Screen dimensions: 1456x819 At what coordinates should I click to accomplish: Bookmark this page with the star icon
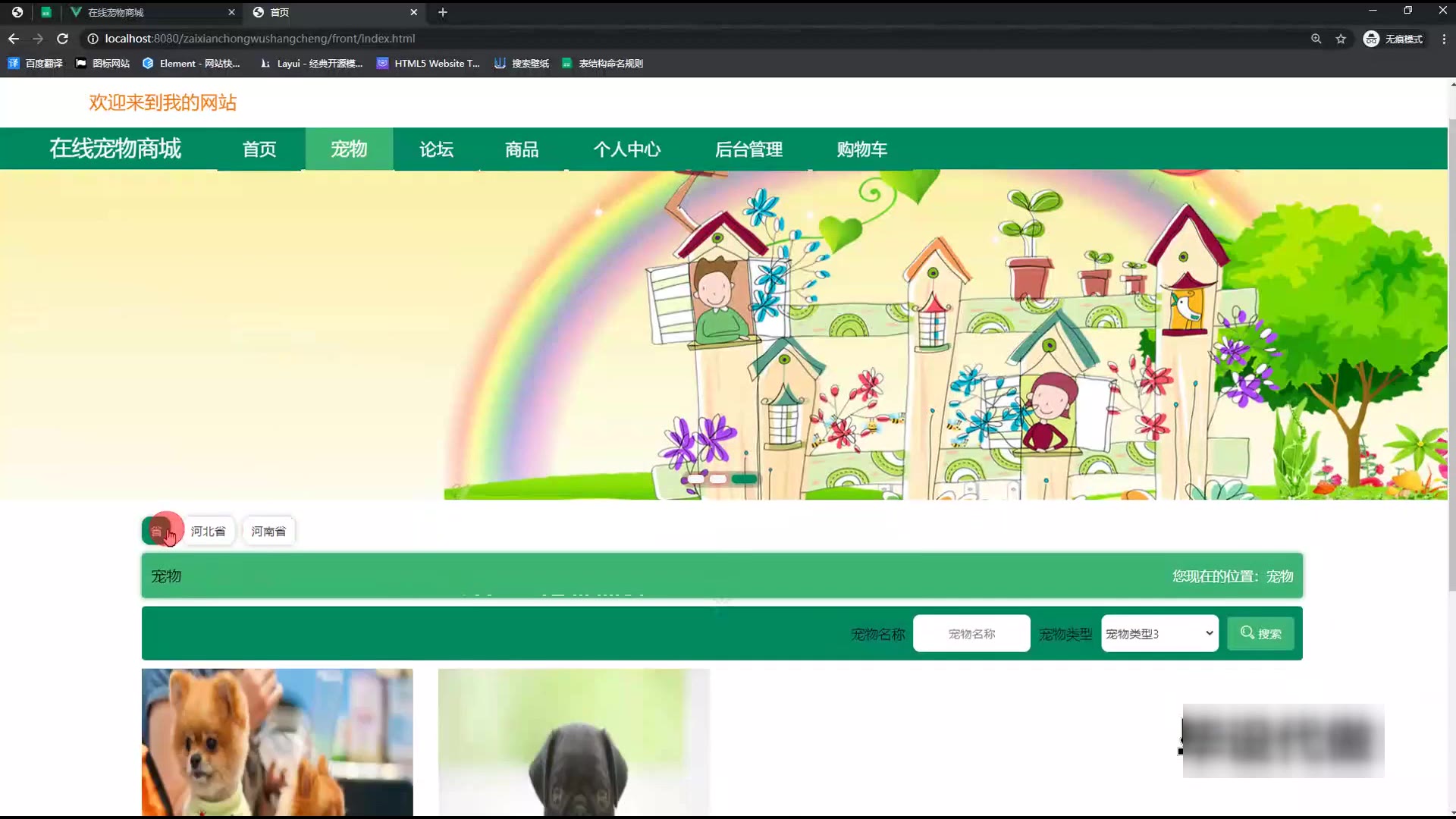(x=1341, y=39)
